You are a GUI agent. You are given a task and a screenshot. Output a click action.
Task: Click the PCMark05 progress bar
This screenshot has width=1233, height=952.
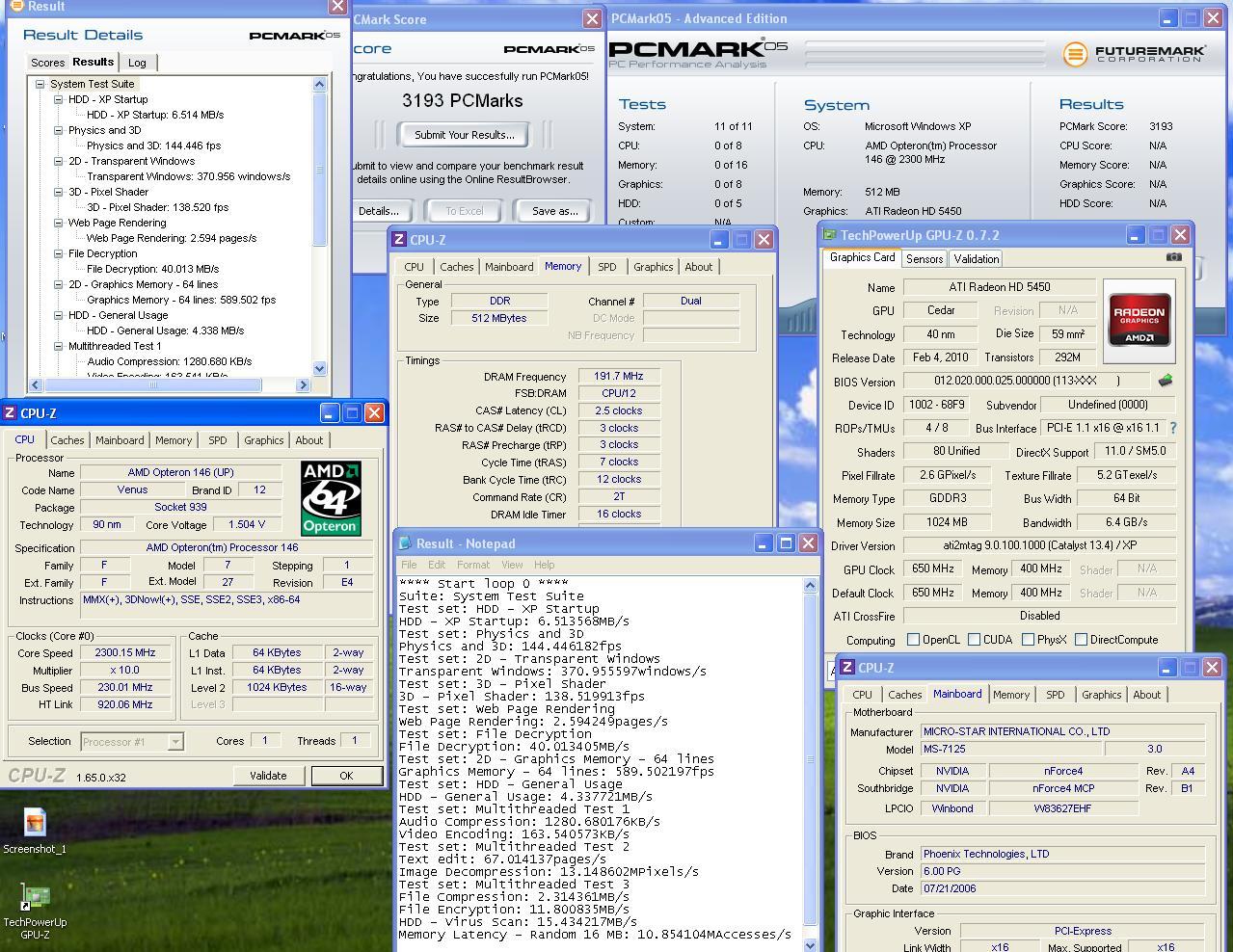coord(925,54)
